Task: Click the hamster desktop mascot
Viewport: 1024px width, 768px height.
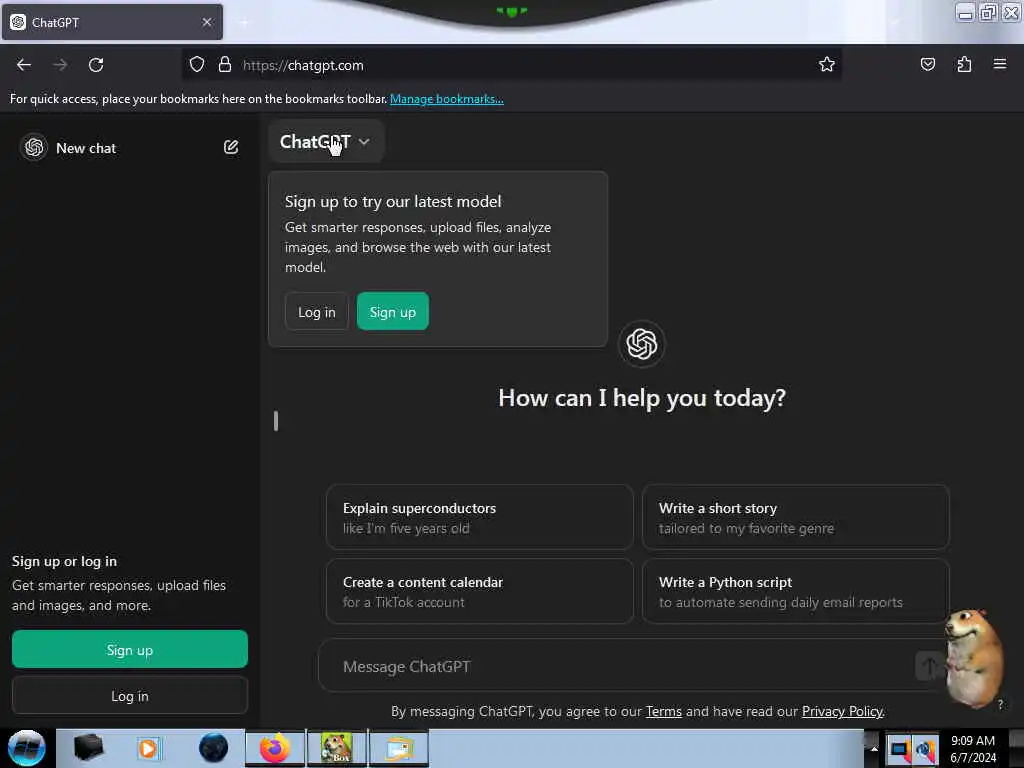Action: tap(974, 658)
